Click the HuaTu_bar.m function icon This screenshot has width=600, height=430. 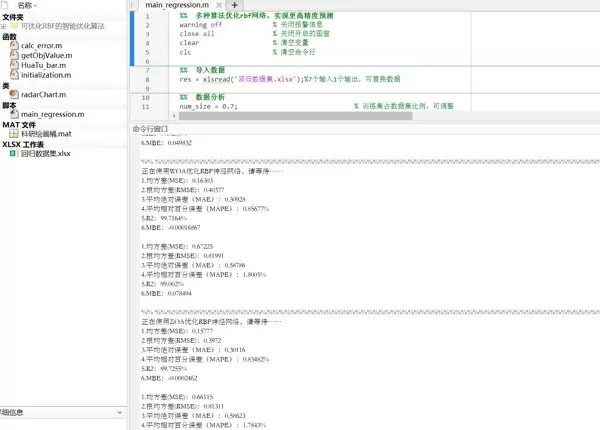click(13, 65)
